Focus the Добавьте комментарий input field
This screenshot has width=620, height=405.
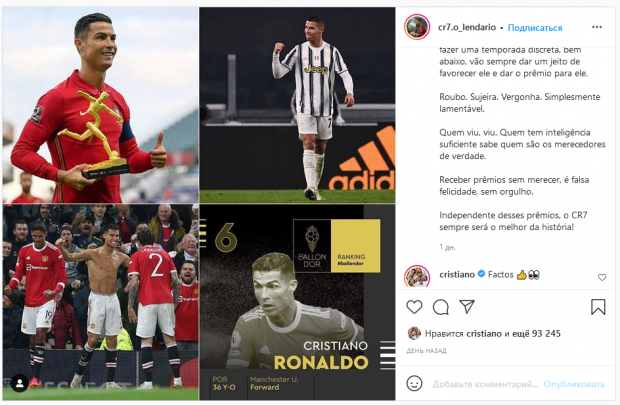coord(485,384)
